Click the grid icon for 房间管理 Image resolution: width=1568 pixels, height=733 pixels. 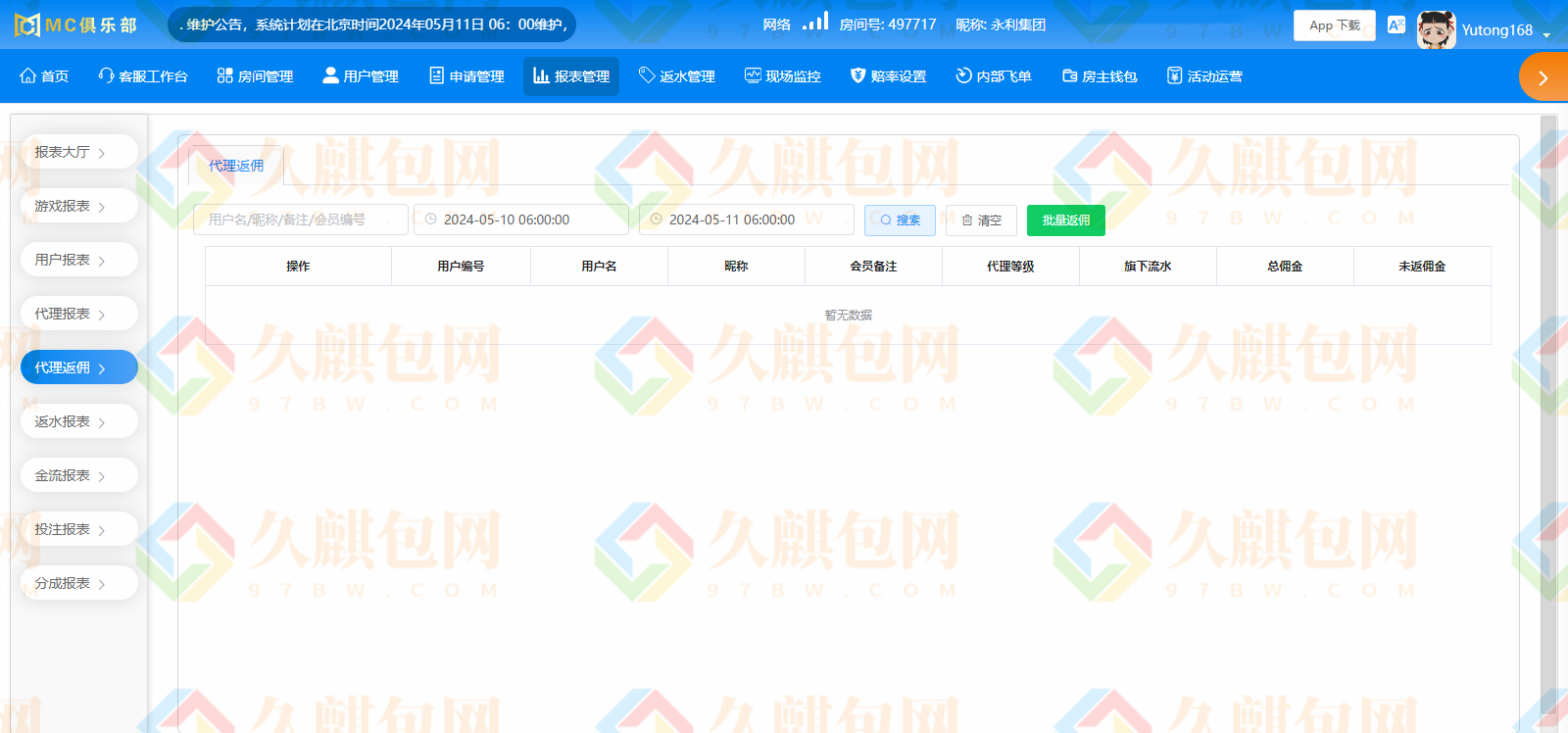pos(224,75)
